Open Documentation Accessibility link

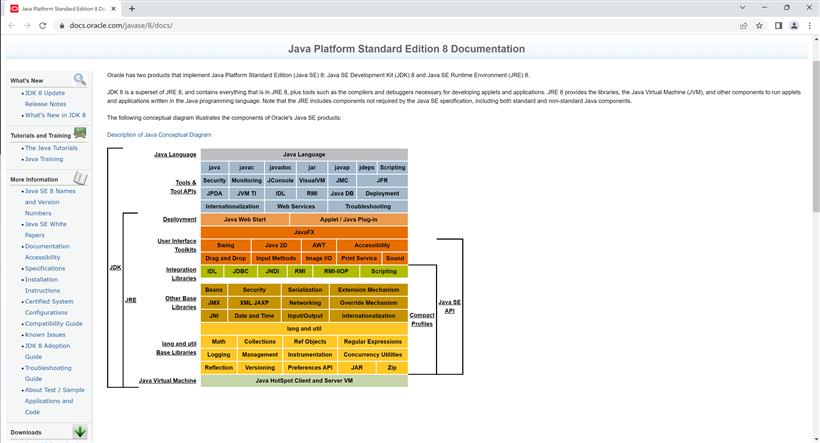point(47,252)
